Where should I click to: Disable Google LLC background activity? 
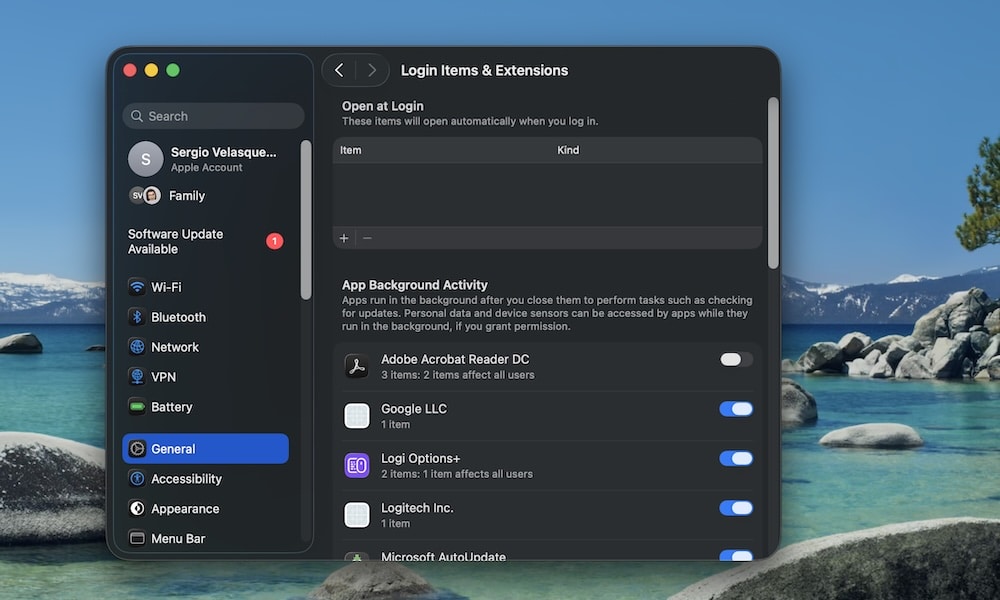coord(737,409)
